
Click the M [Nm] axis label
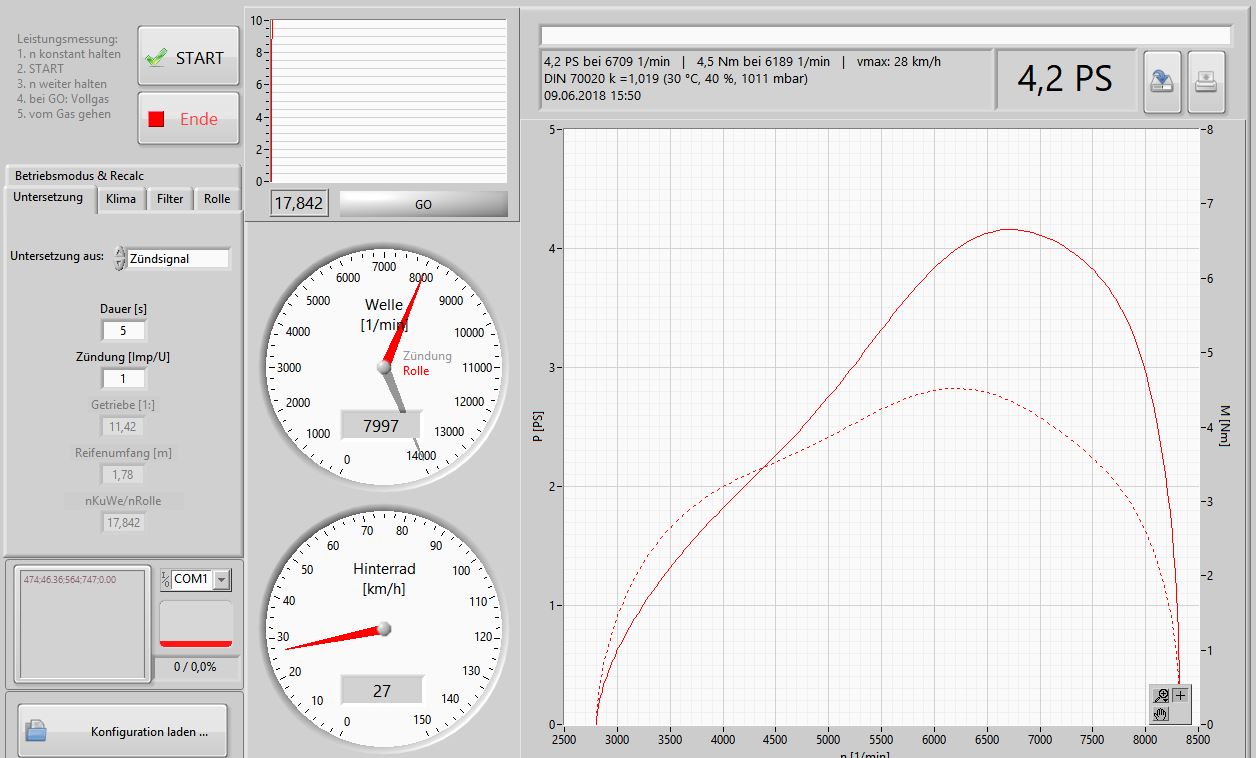click(x=1225, y=425)
